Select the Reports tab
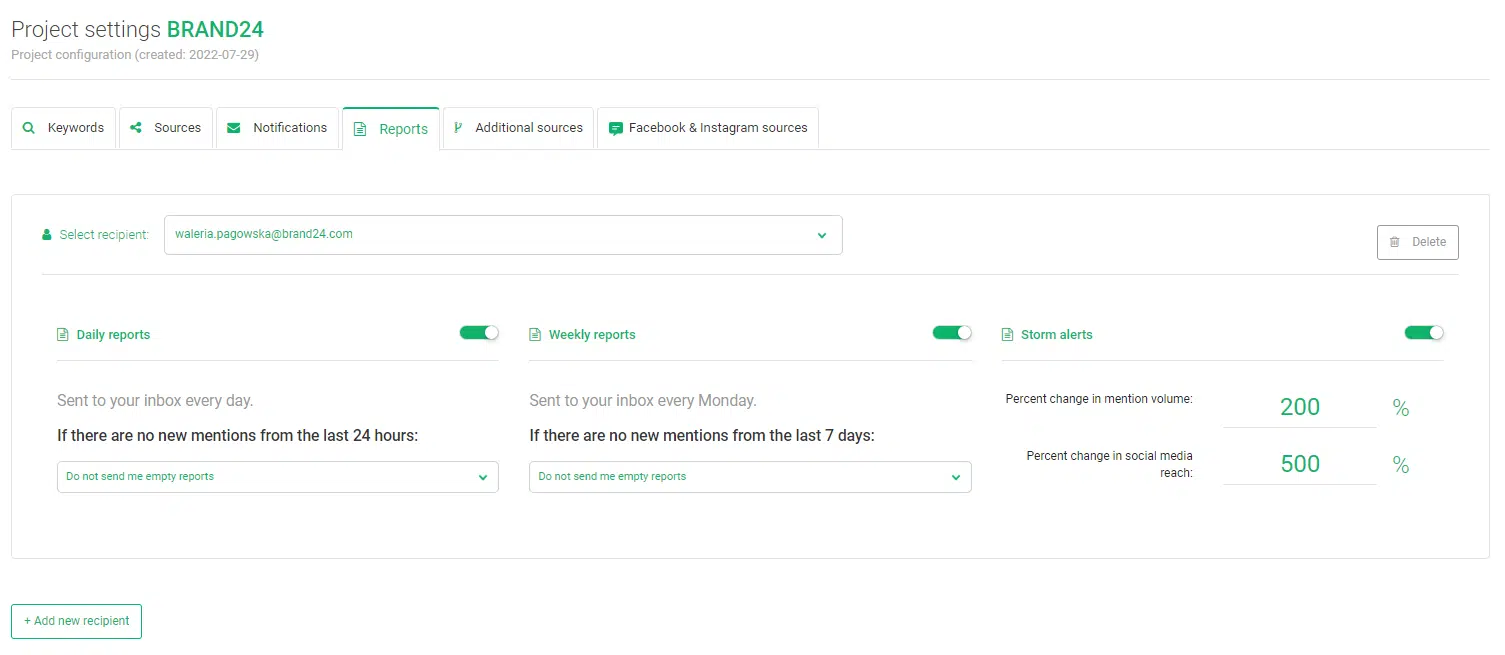This screenshot has width=1505, height=655. click(x=391, y=129)
